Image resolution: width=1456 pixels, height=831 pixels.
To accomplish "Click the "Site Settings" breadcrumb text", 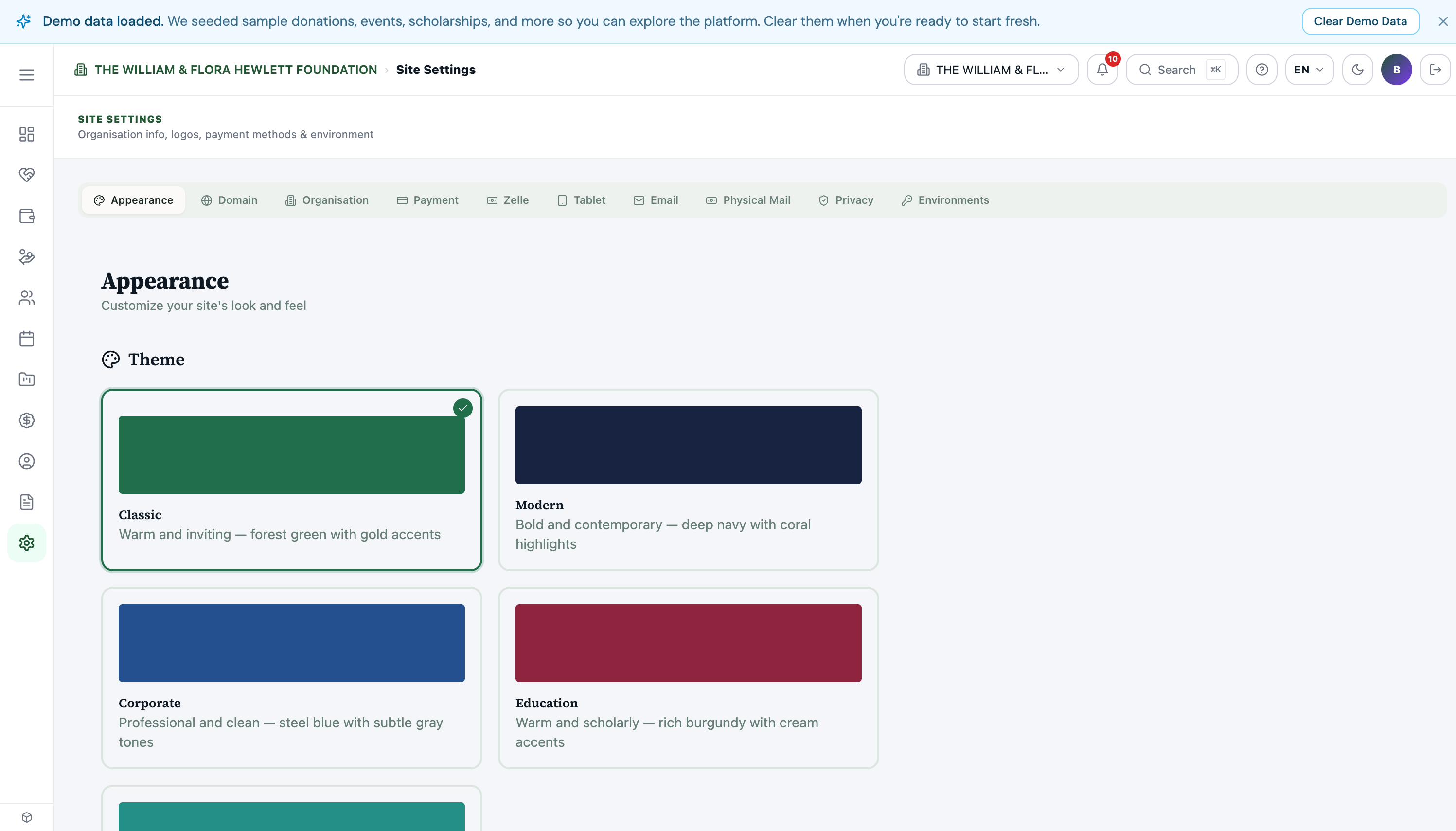I will coord(436,70).
